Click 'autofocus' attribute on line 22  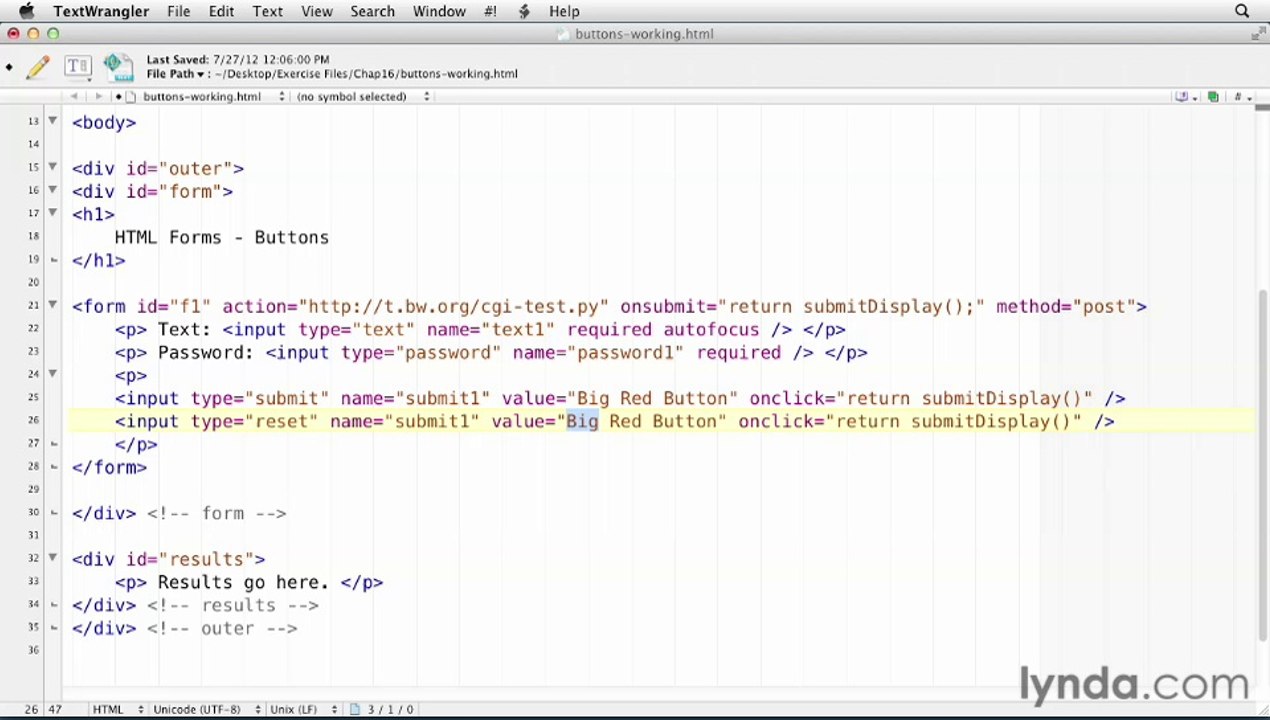711,329
